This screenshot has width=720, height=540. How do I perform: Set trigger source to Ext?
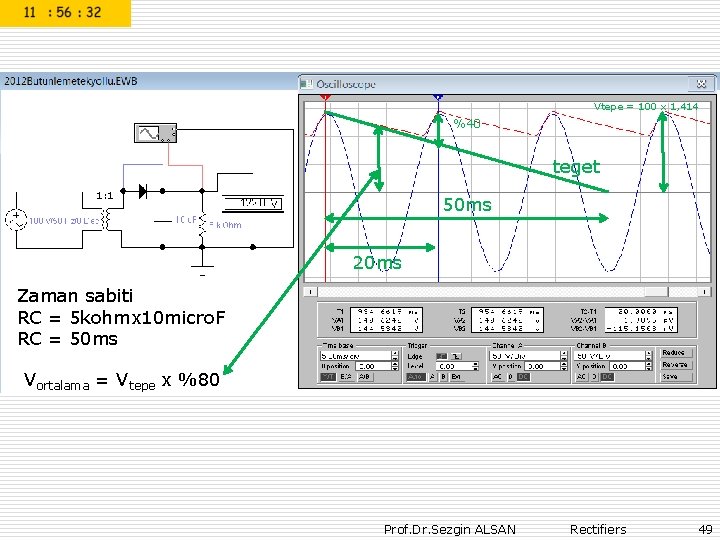coord(458,377)
